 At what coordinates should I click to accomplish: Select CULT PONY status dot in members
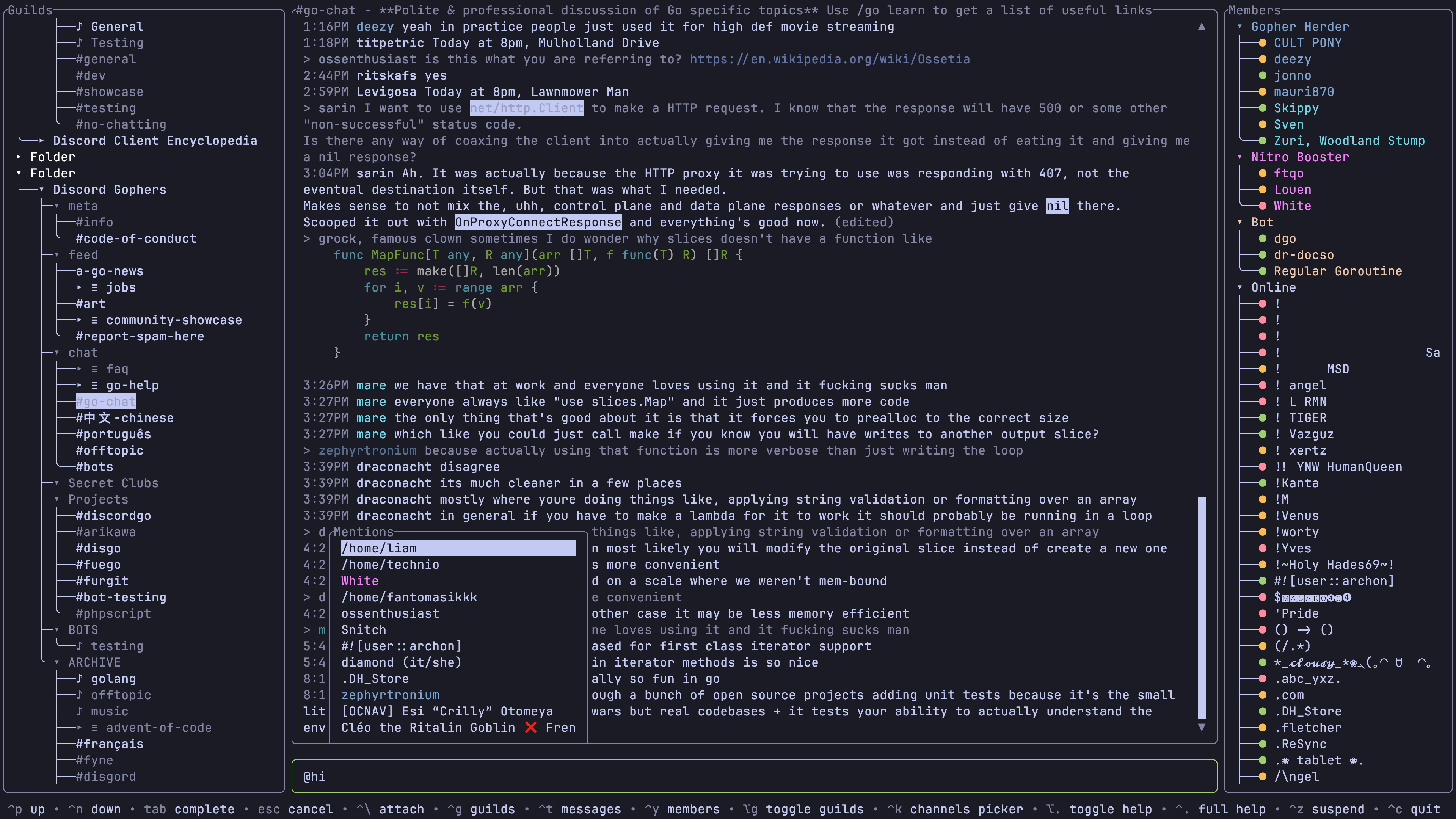(x=1262, y=43)
